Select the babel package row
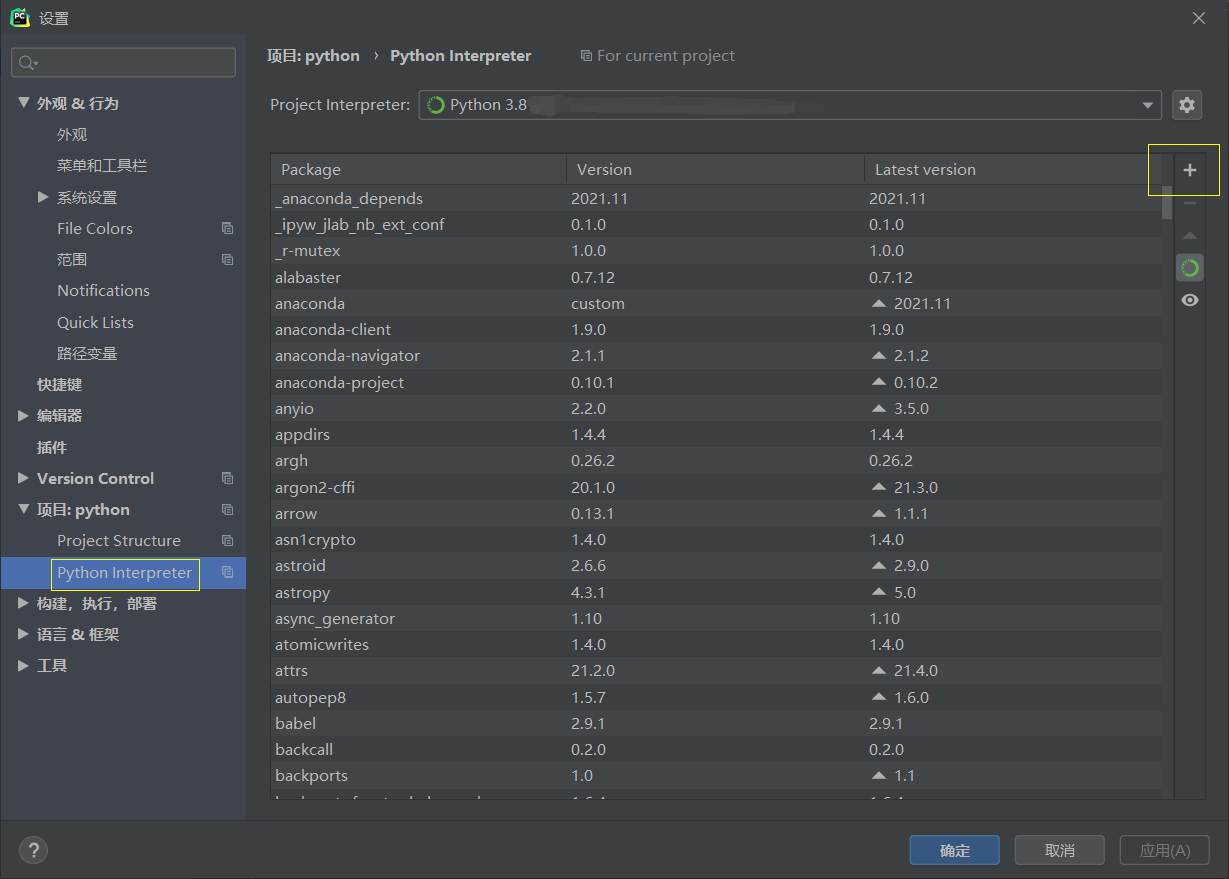The height and width of the screenshot is (879, 1229). tap(716, 724)
